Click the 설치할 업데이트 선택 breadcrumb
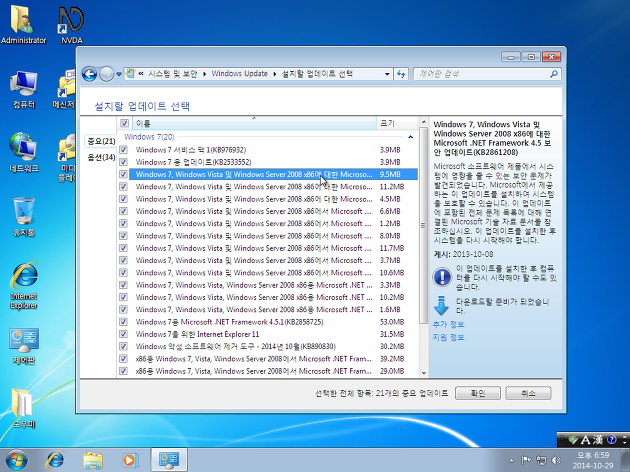The width and height of the screenshot is (630, 472). (x=317, y=74)
